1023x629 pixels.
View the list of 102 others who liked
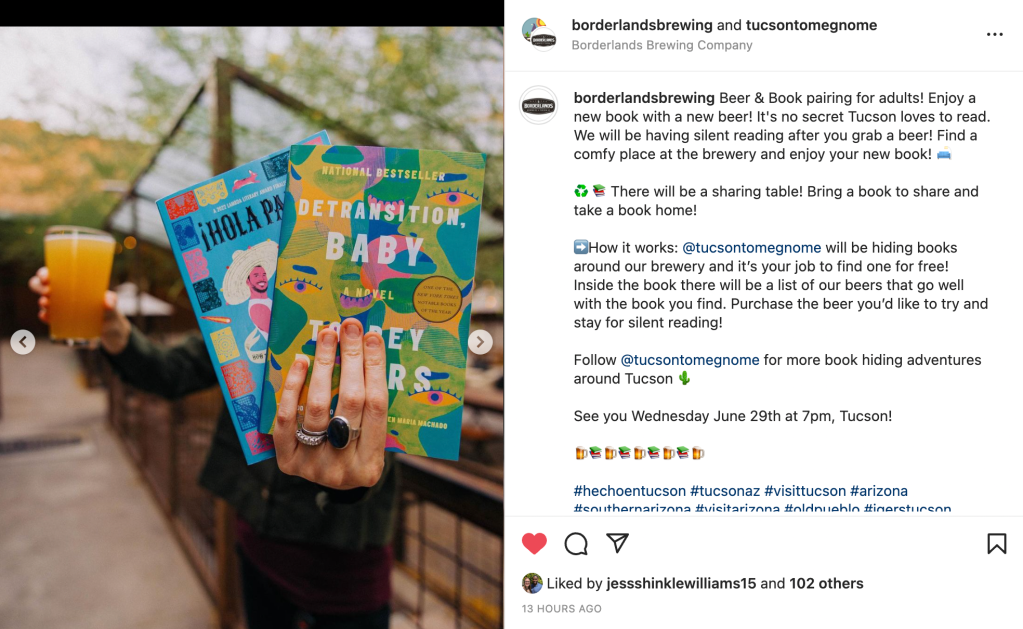826,583
